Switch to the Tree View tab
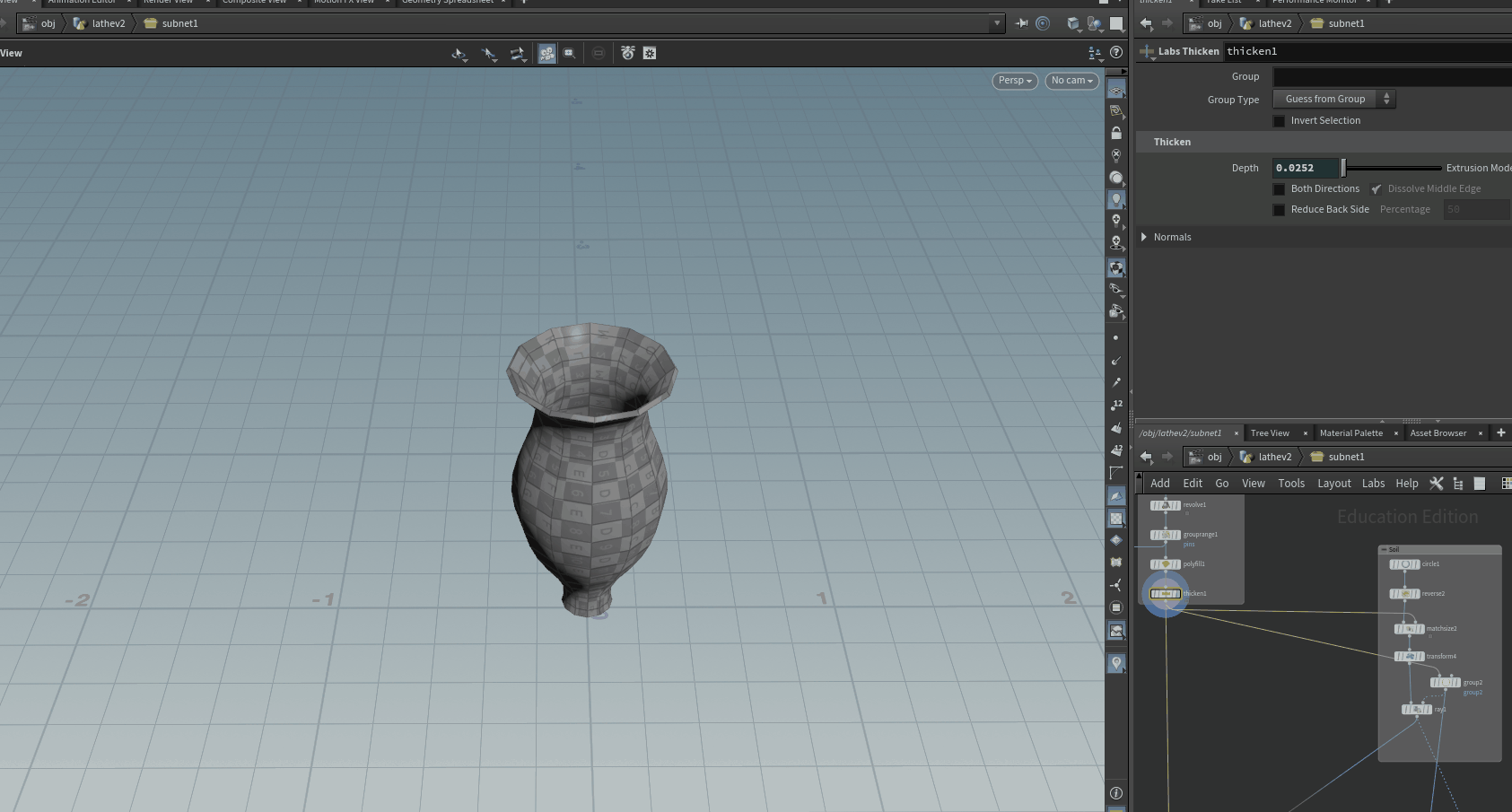1512x812 pixels. coord(1270,433)
